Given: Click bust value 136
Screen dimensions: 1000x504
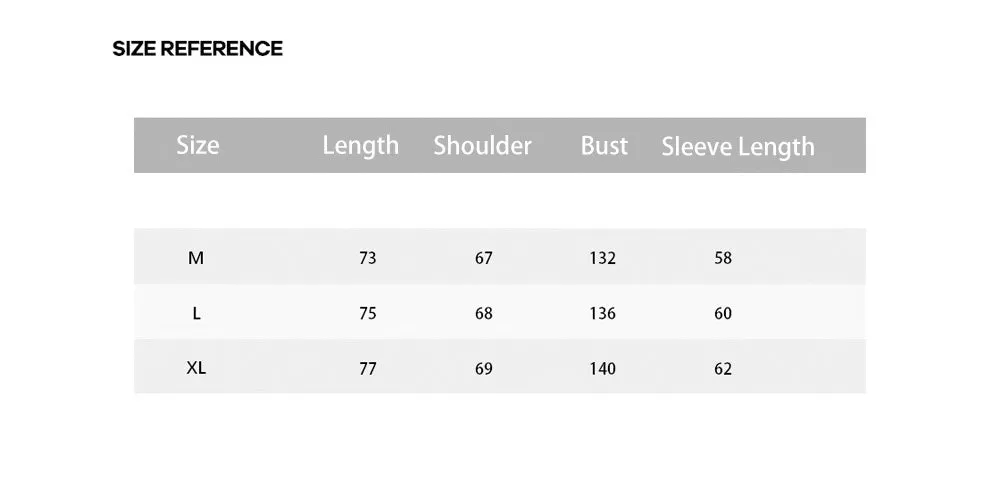Looking at the screenshot, I should tap(603, 313).
